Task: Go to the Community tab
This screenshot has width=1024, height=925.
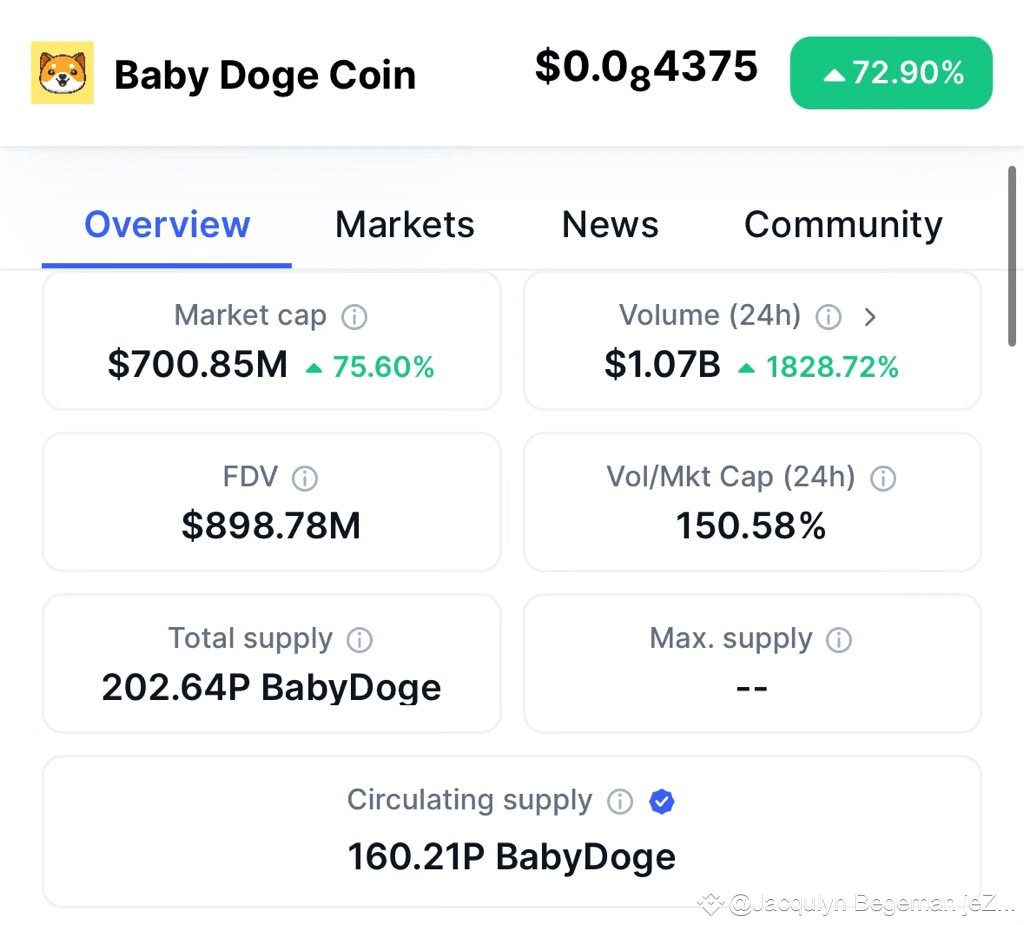Action: coord(843,225)
